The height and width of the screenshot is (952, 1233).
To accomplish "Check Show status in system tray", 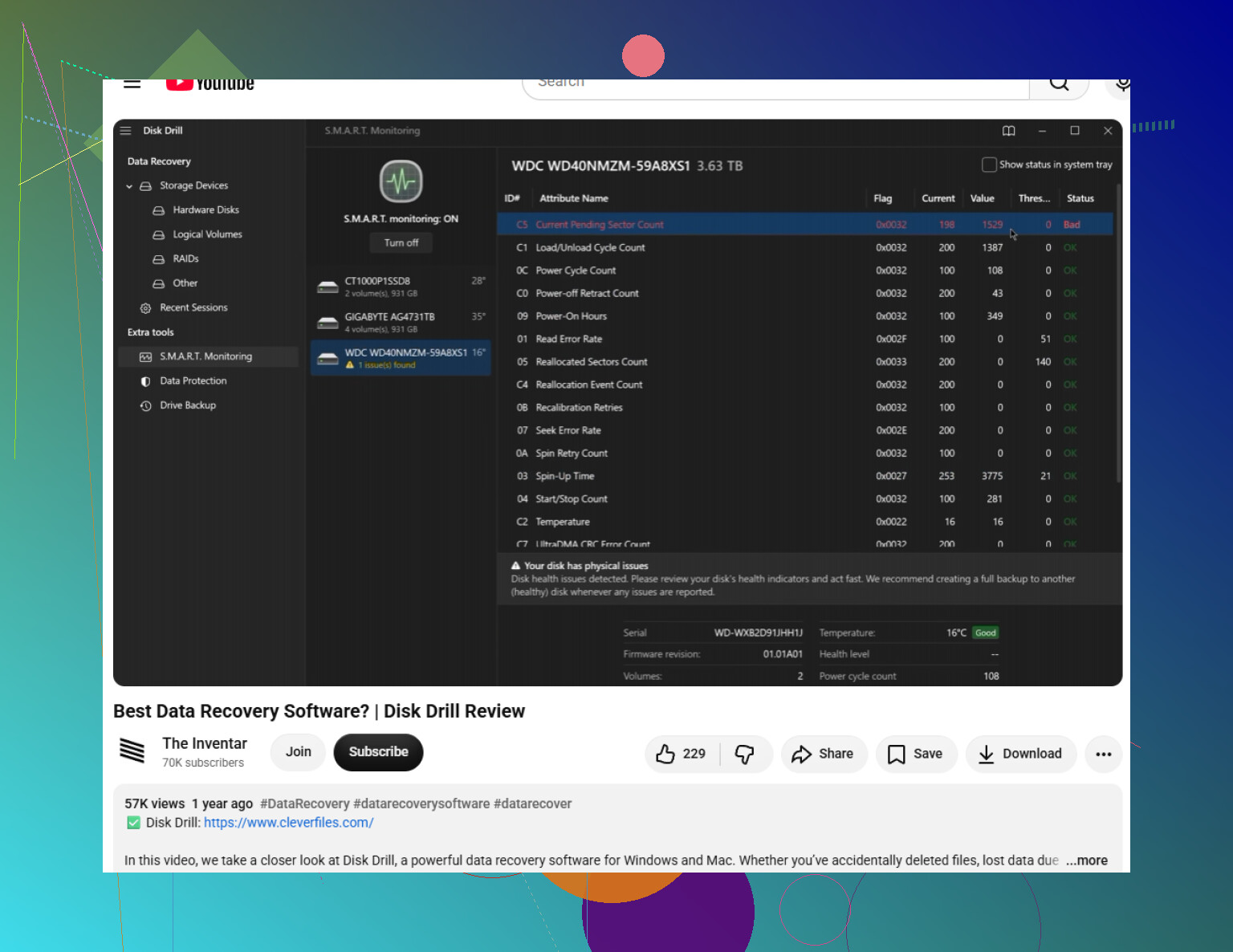I will pos(989,165).
